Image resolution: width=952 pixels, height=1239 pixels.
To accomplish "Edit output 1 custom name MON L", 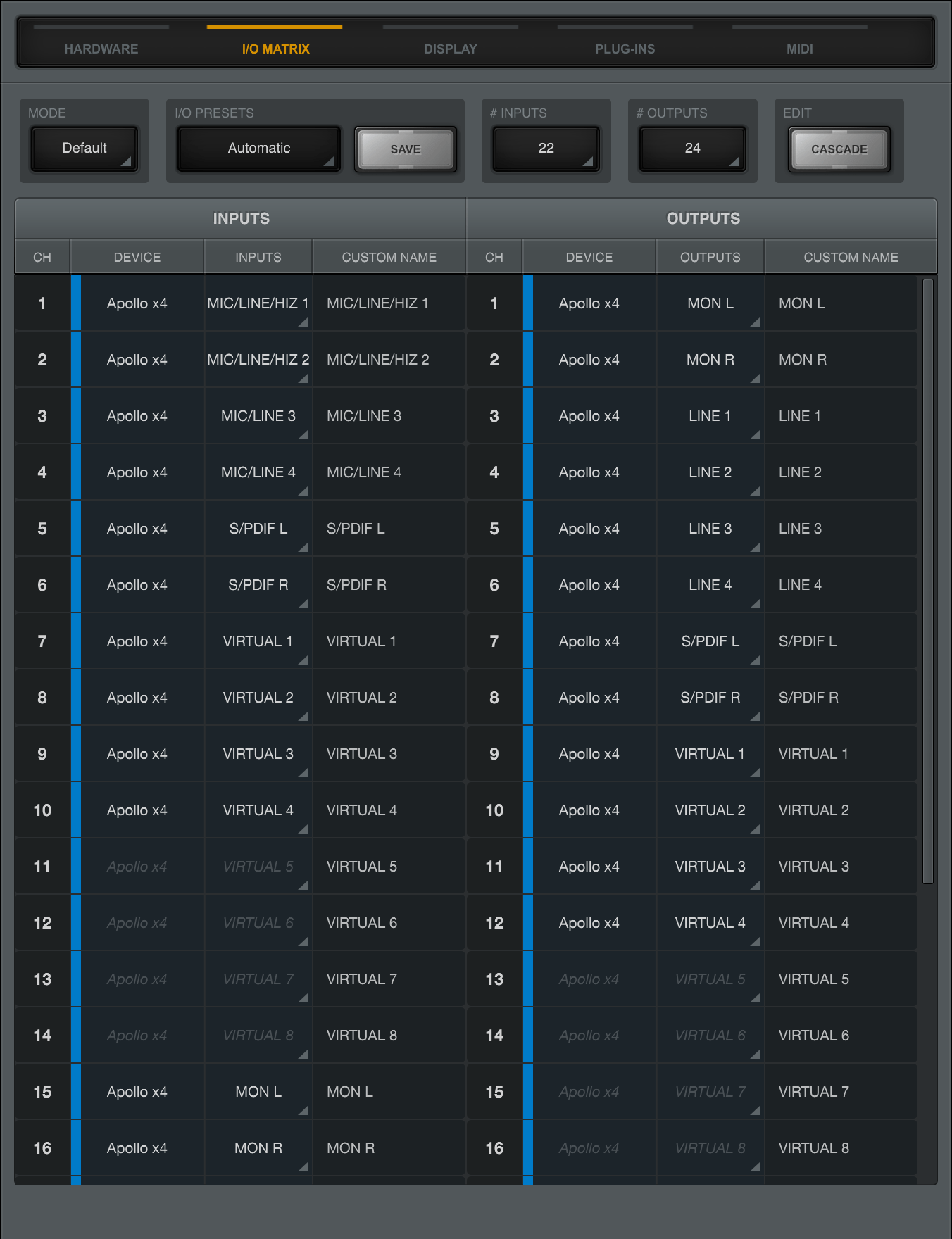I will point(841,303).
